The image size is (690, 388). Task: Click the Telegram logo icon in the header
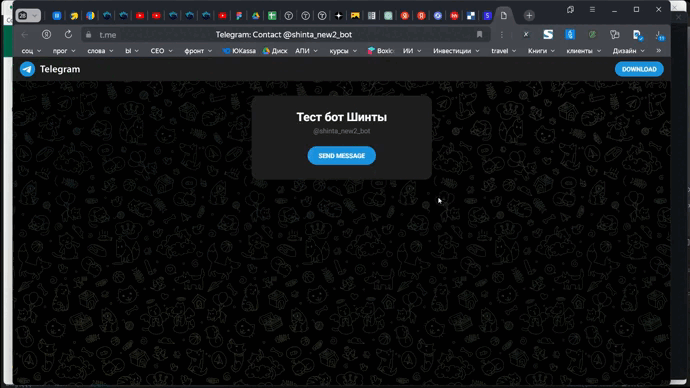(x=27, y=69)
